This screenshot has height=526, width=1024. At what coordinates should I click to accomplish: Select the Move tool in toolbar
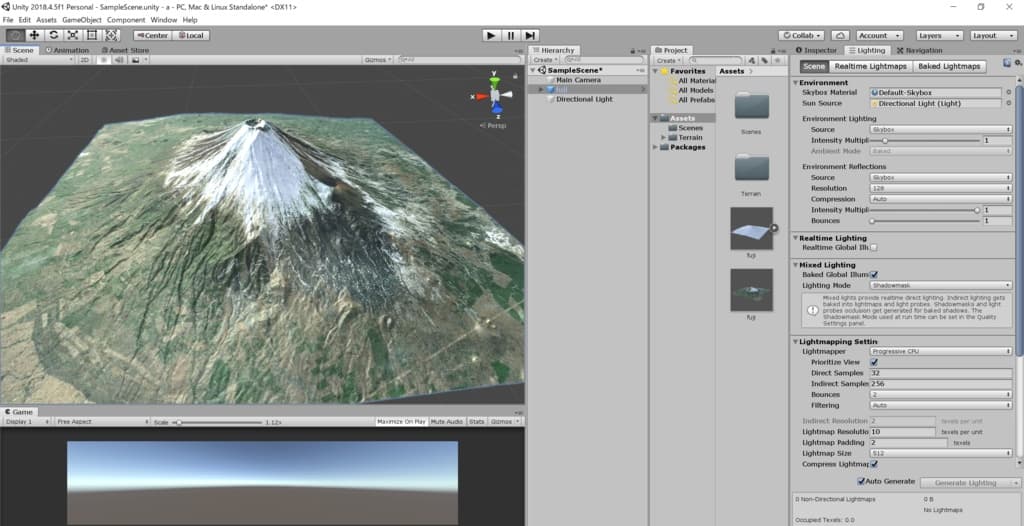pos(34,35)
